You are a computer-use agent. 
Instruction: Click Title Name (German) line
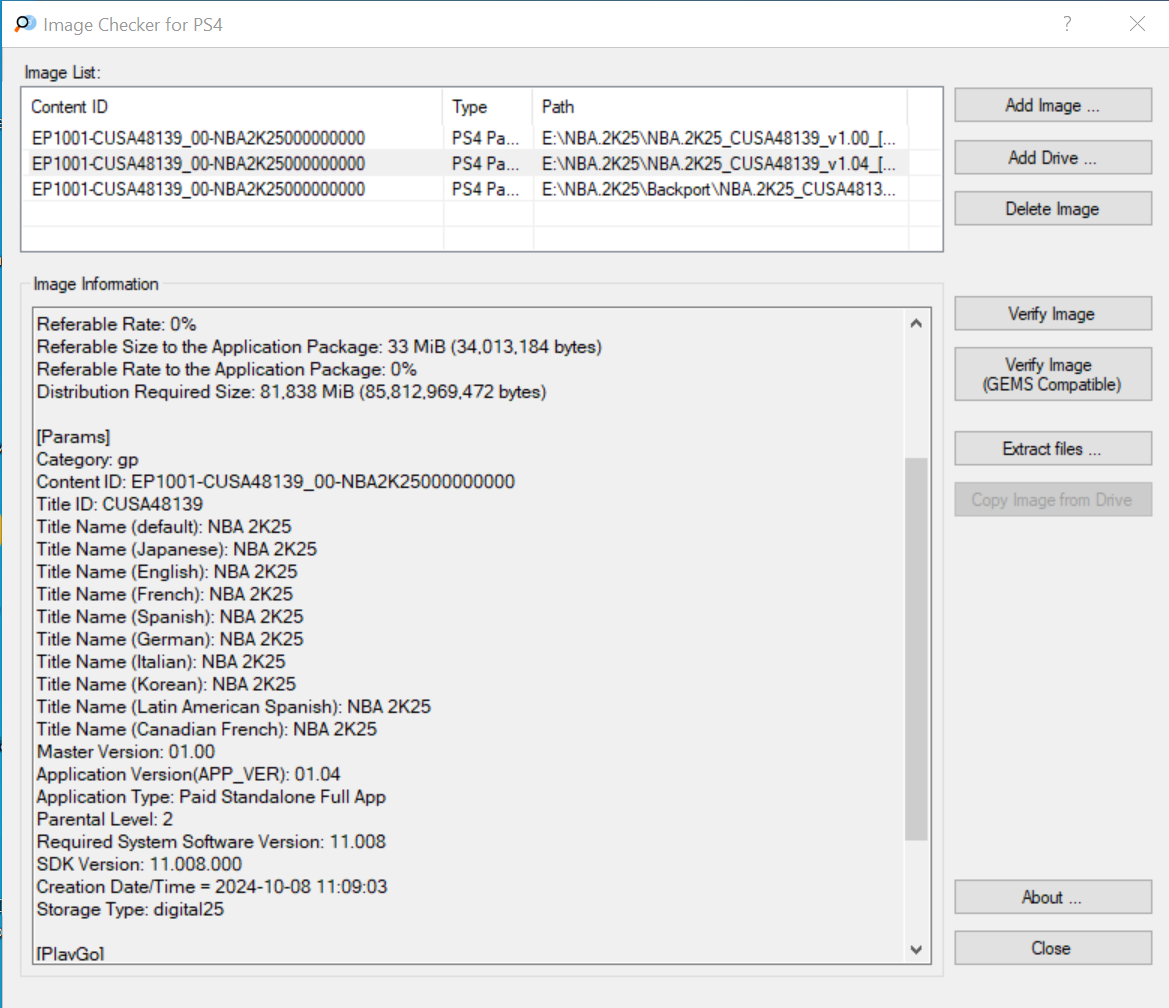[x=171, y=639]
